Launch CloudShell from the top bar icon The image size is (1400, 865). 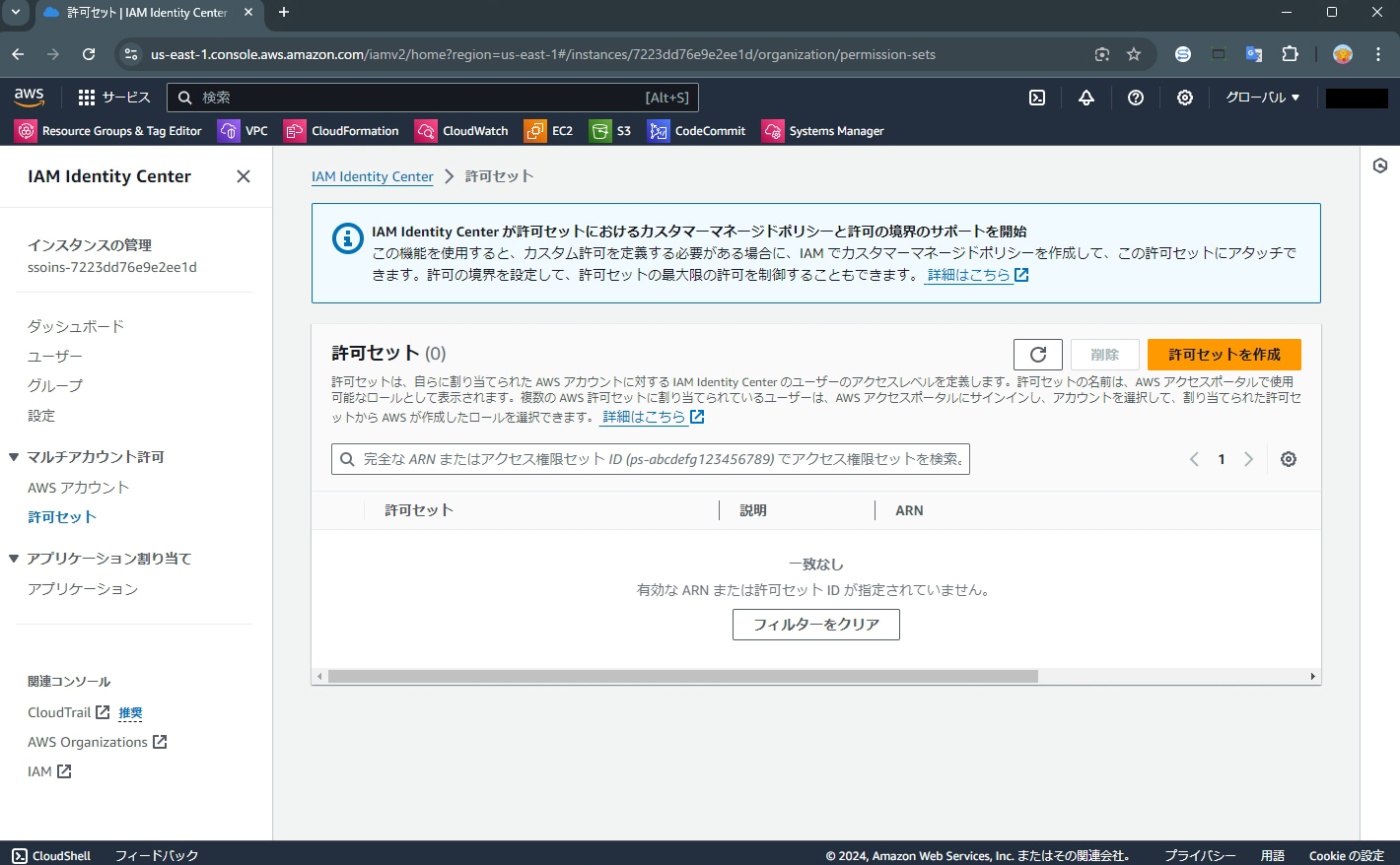point(1038,97)
